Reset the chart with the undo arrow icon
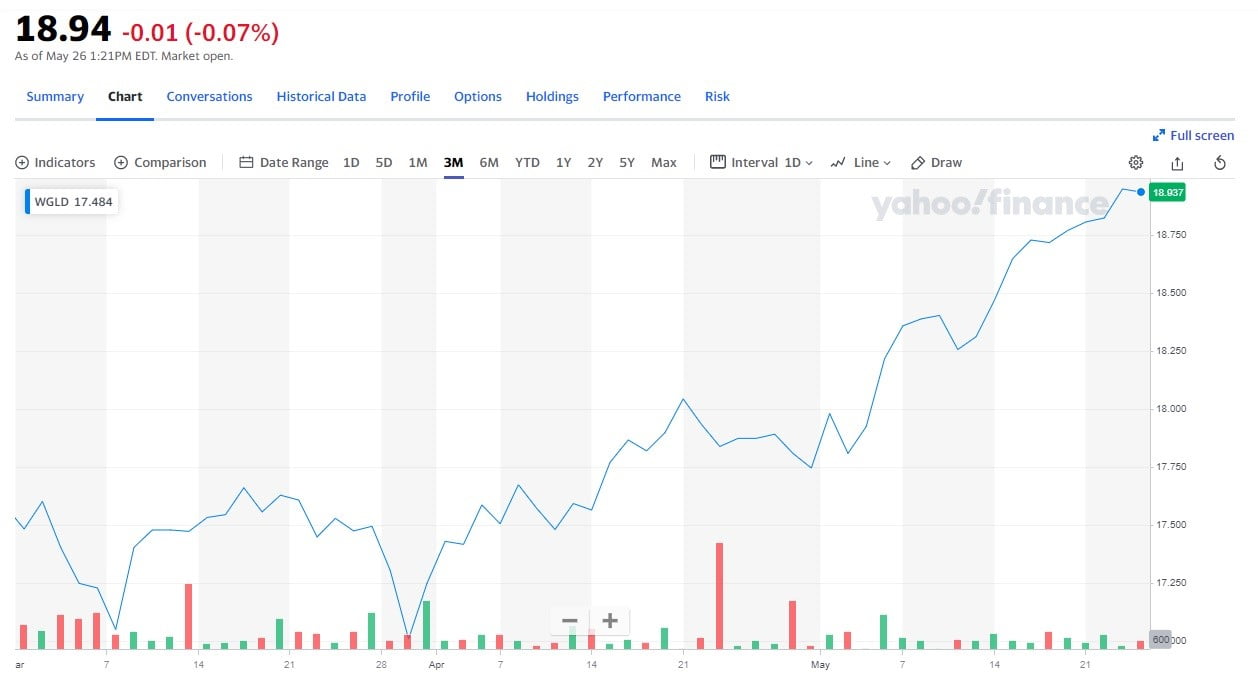 [1219, 163]
